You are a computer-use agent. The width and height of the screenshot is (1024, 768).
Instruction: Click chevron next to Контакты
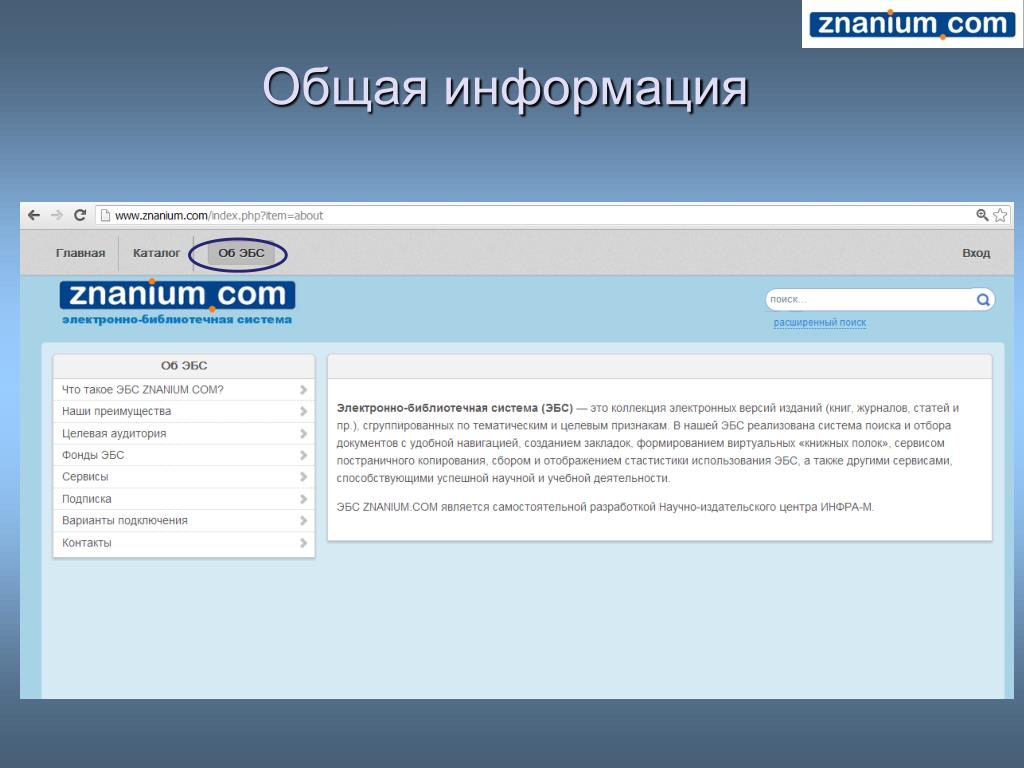point(303,543)
